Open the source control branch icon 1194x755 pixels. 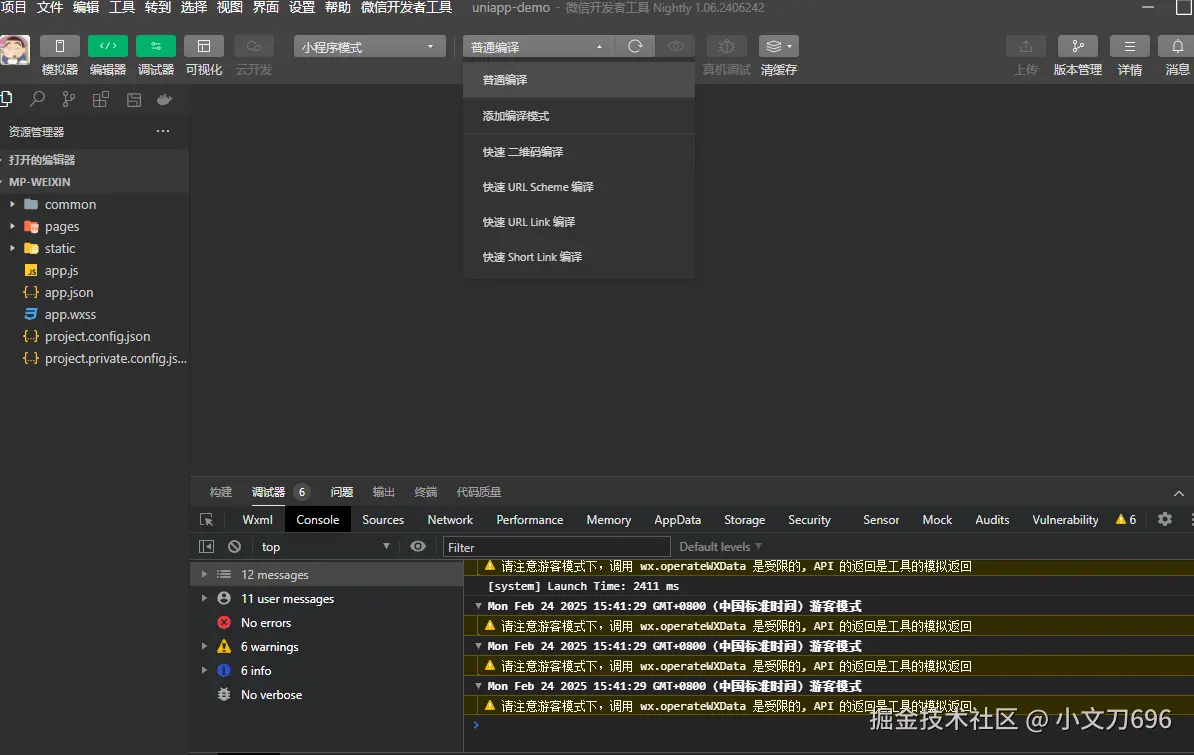(x=69, y=99)
